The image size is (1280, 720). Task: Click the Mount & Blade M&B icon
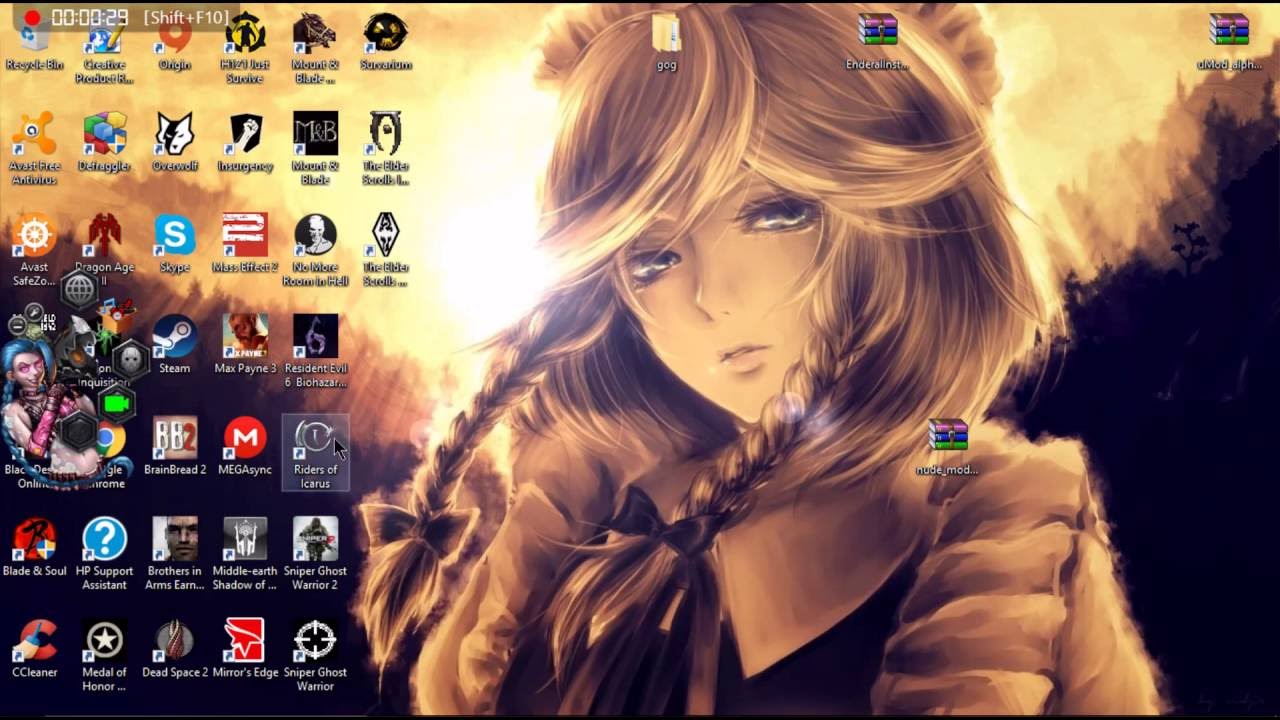click(x=315, y=148)
